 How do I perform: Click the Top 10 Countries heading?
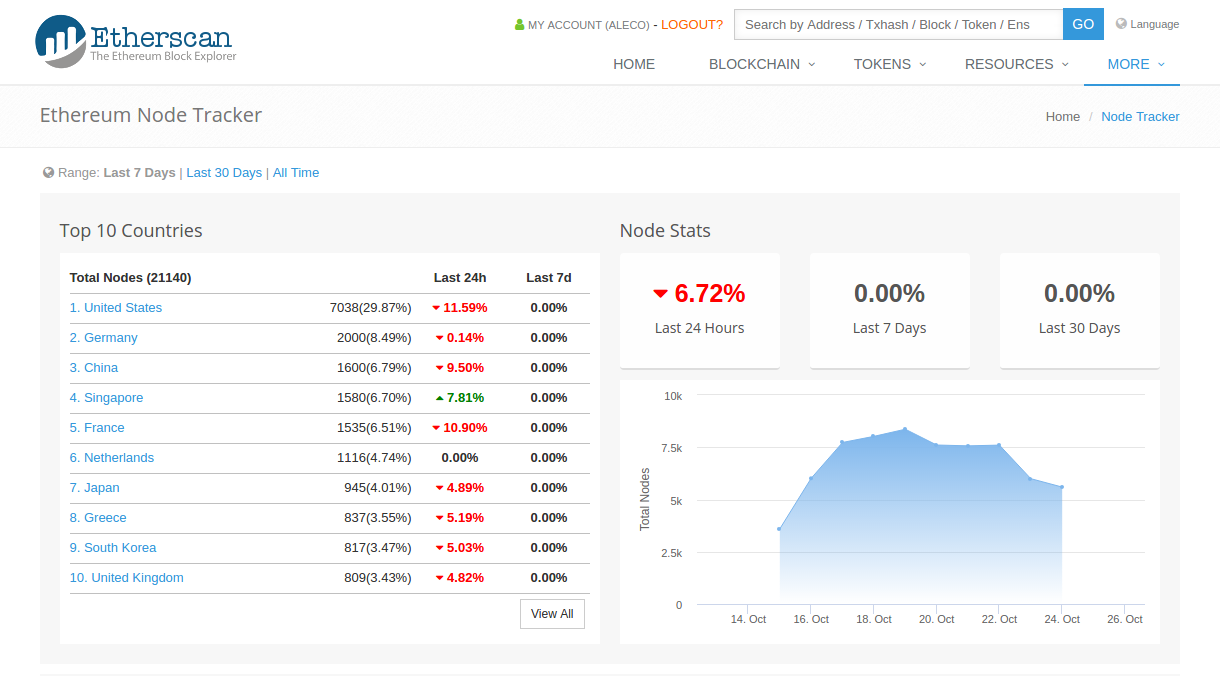(x=131, y=231)
